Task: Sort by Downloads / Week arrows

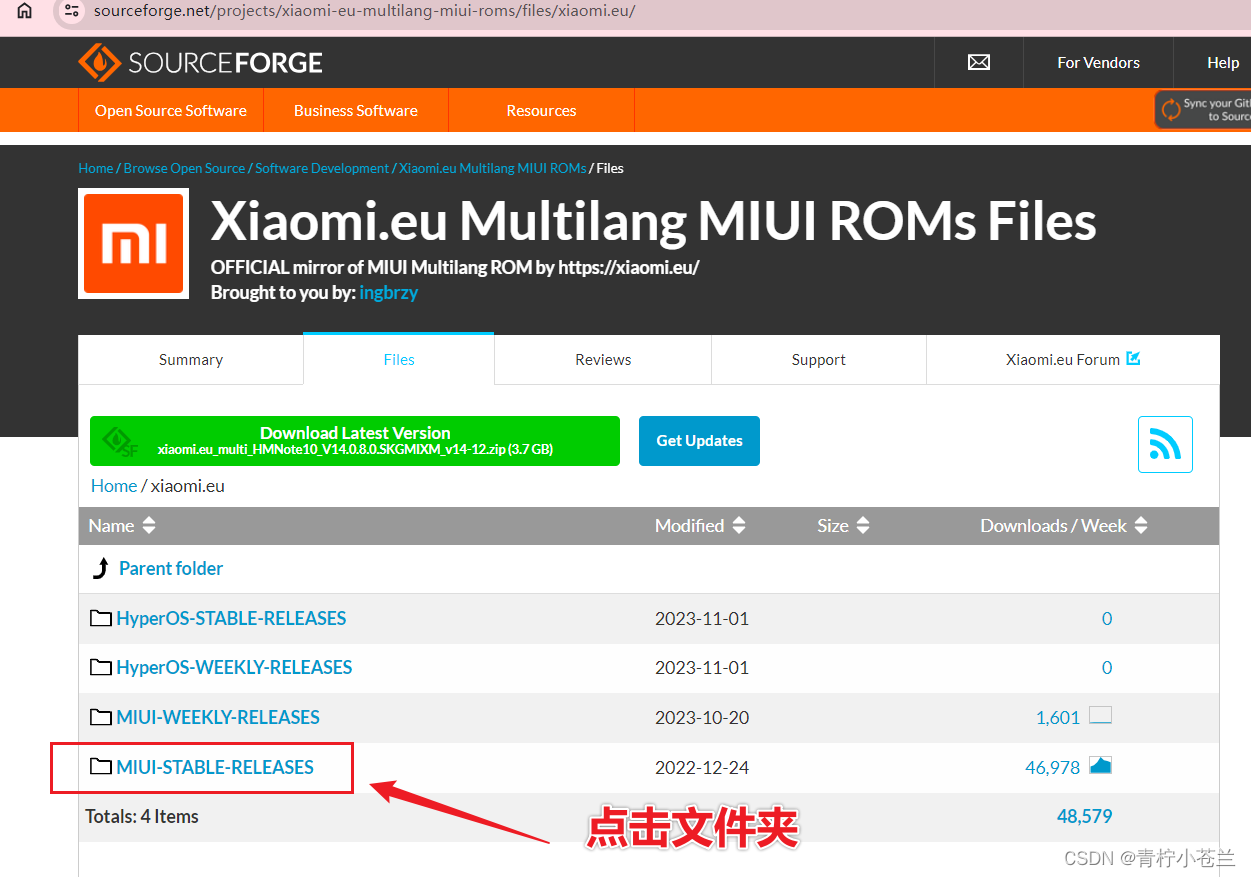Action: point(1141,525)
